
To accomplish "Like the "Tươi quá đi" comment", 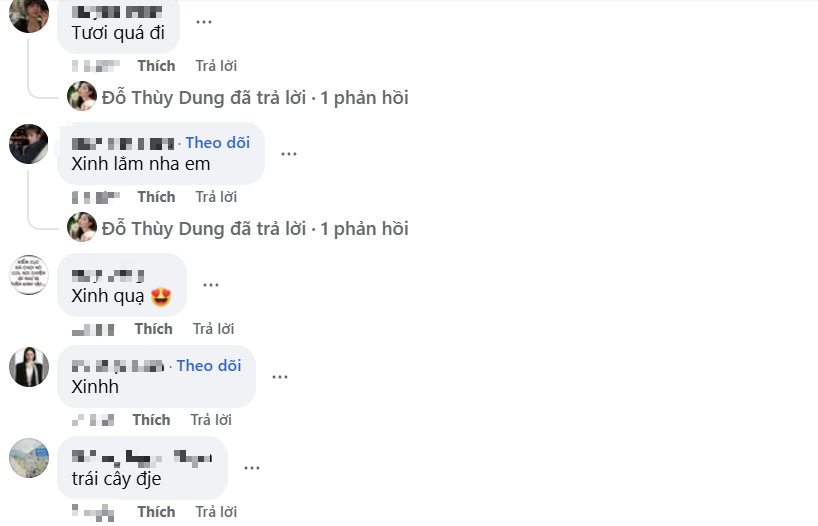I will point(156,66).
